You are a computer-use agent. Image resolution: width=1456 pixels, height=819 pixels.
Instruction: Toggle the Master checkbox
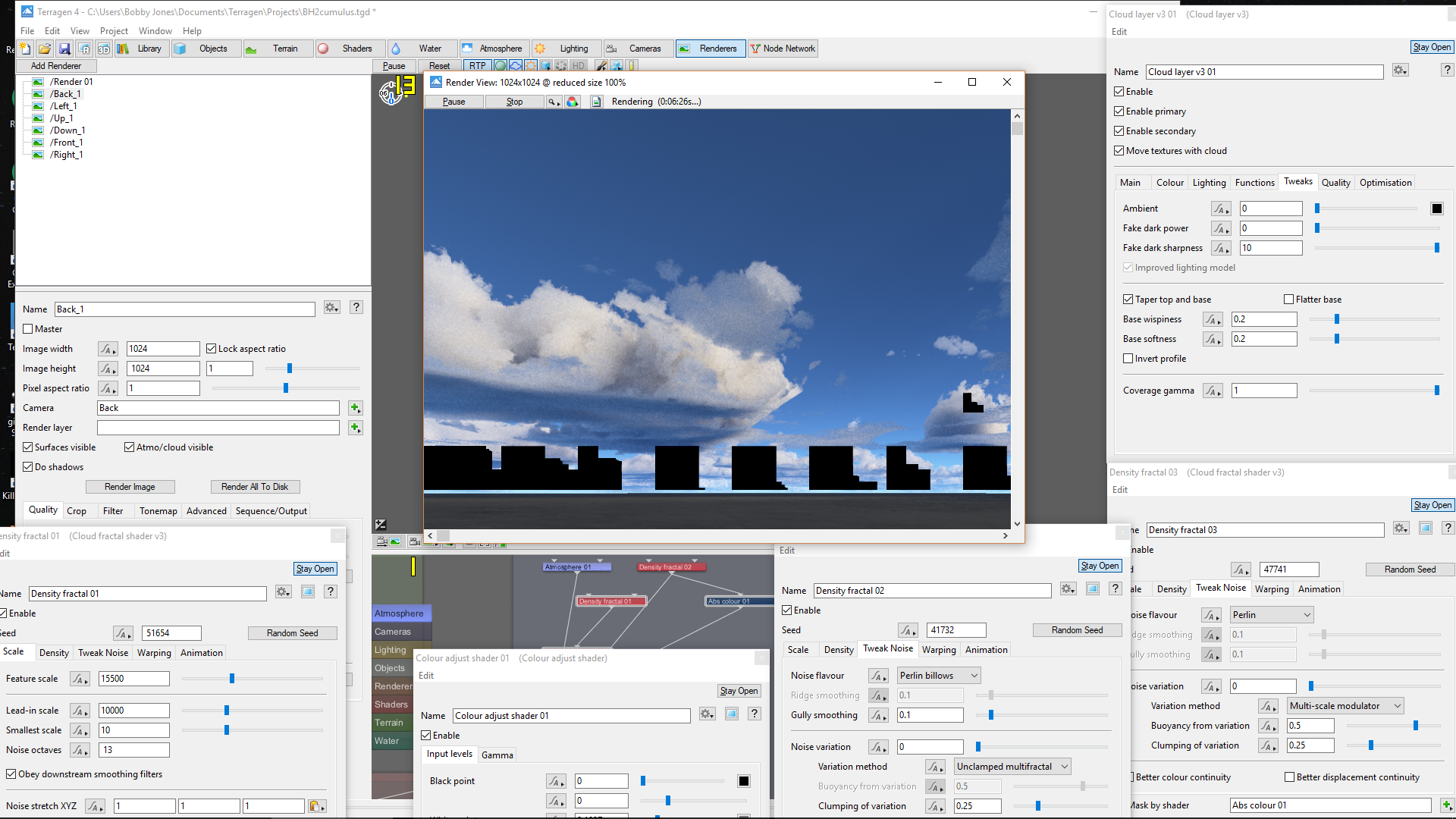28,329
